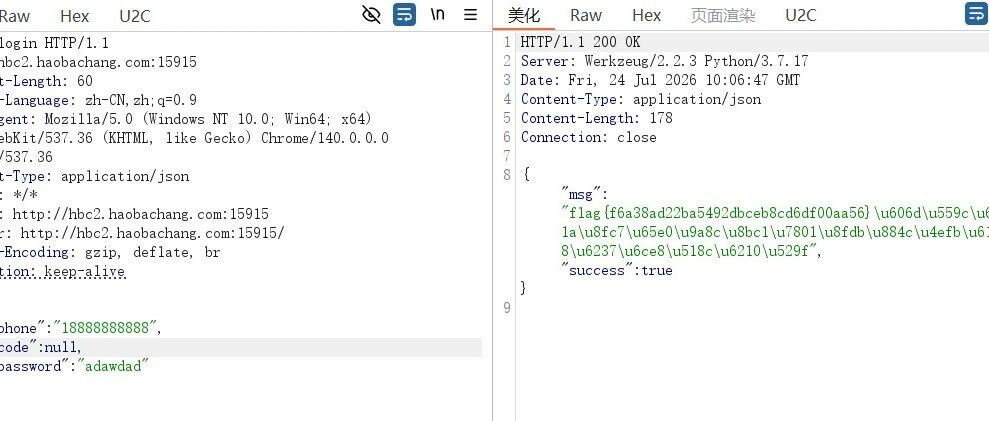The height and width of the screenshot is (421, 989).
Task: Click the phone value "18888888888"
Action: click(x=105, y=328)
